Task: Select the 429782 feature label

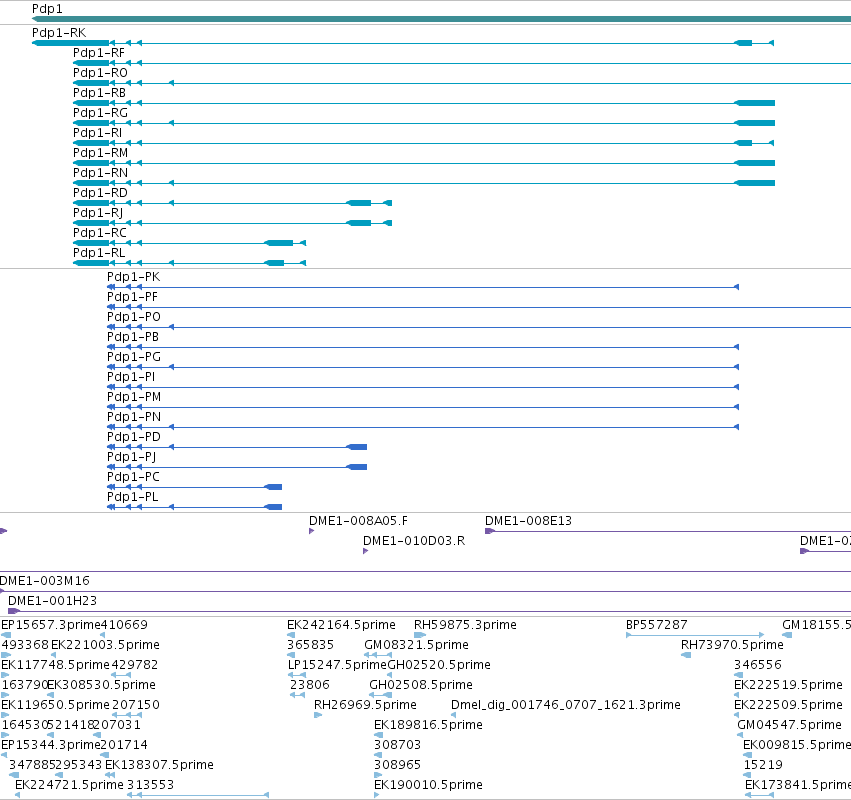Action: coord(135,665)
